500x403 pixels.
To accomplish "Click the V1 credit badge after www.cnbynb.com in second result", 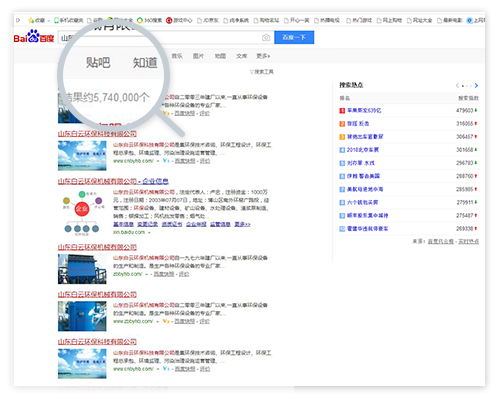I will pyautogui.click(x=166, y=161).
